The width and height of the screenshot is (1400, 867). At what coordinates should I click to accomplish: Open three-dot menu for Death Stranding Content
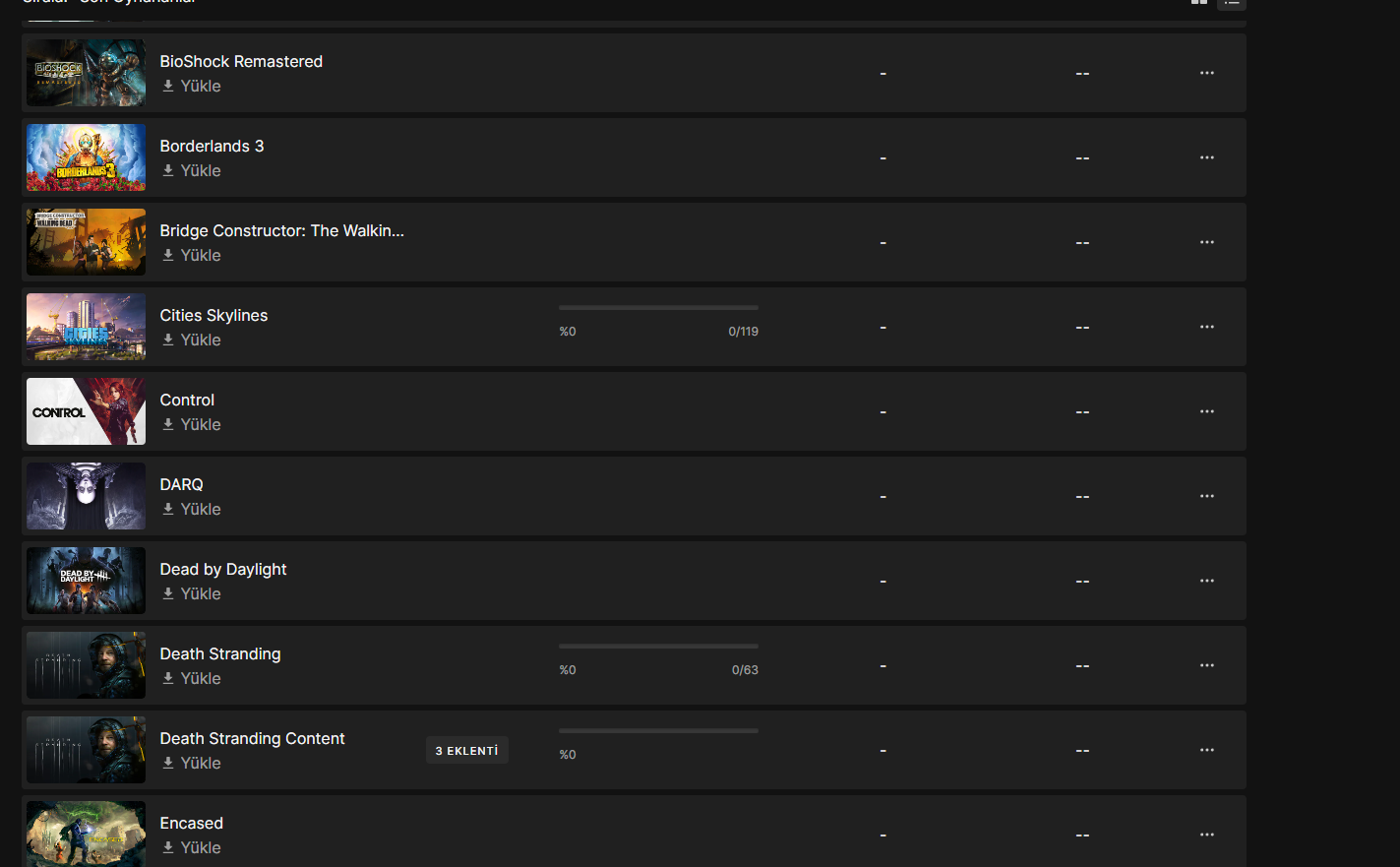tap(1206, 750)
